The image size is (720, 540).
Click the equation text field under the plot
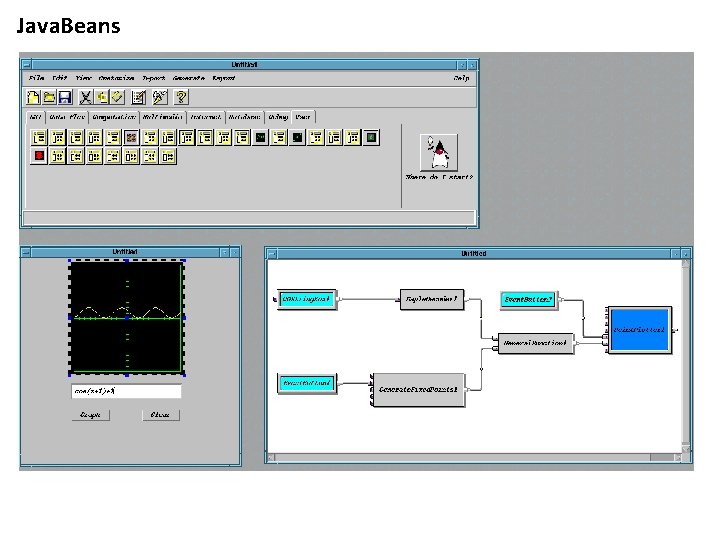126,391
